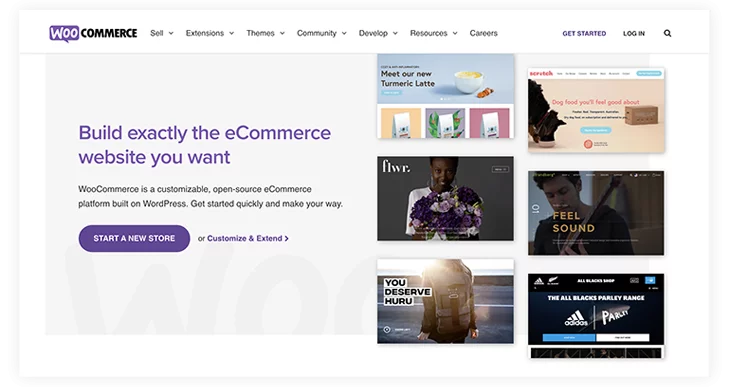Expand the Community dropdown chevron
730x387 pixels.
[344, 34]
